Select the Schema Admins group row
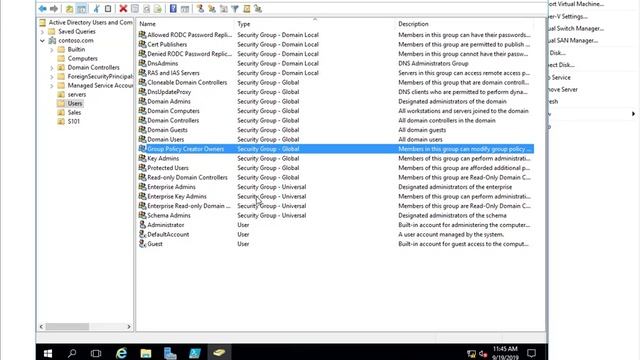 point(336,215)
